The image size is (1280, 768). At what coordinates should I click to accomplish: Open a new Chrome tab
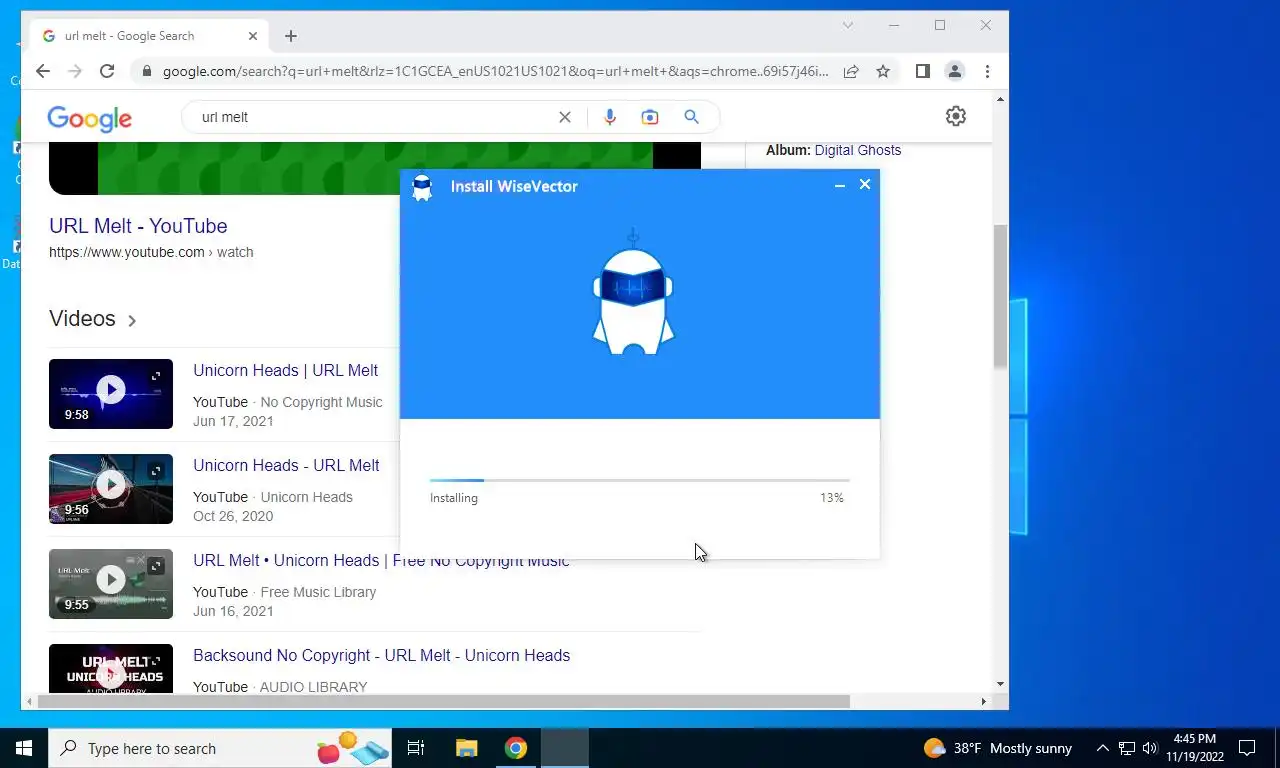[x=291, y=36]
